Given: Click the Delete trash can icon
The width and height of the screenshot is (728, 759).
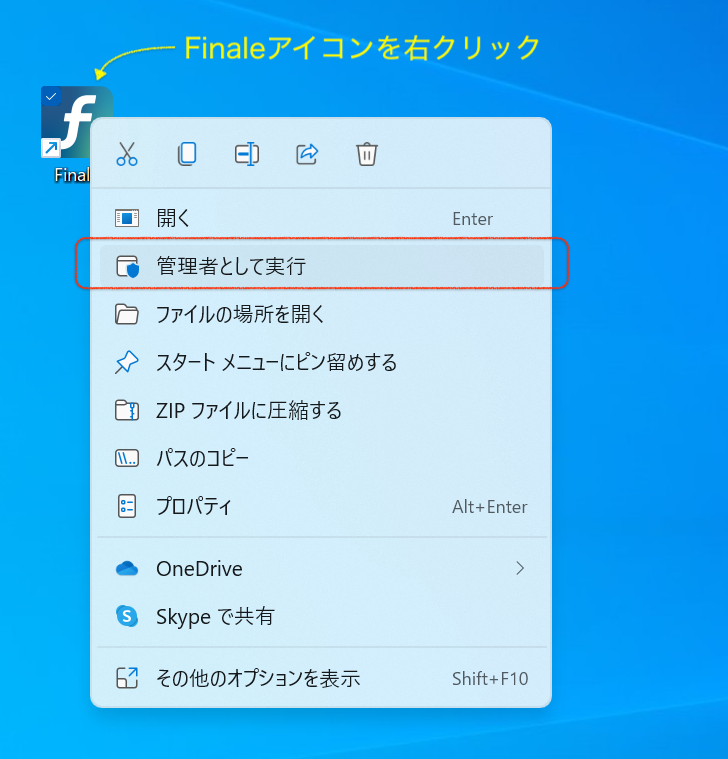Looking at the screenshot, I should 367,154.
